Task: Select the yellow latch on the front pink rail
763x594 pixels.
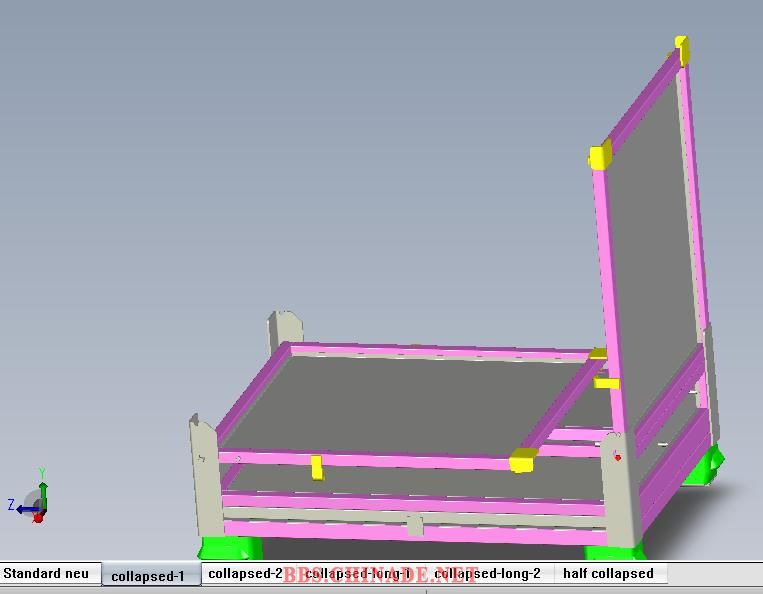Action: (x=316, y=467)
